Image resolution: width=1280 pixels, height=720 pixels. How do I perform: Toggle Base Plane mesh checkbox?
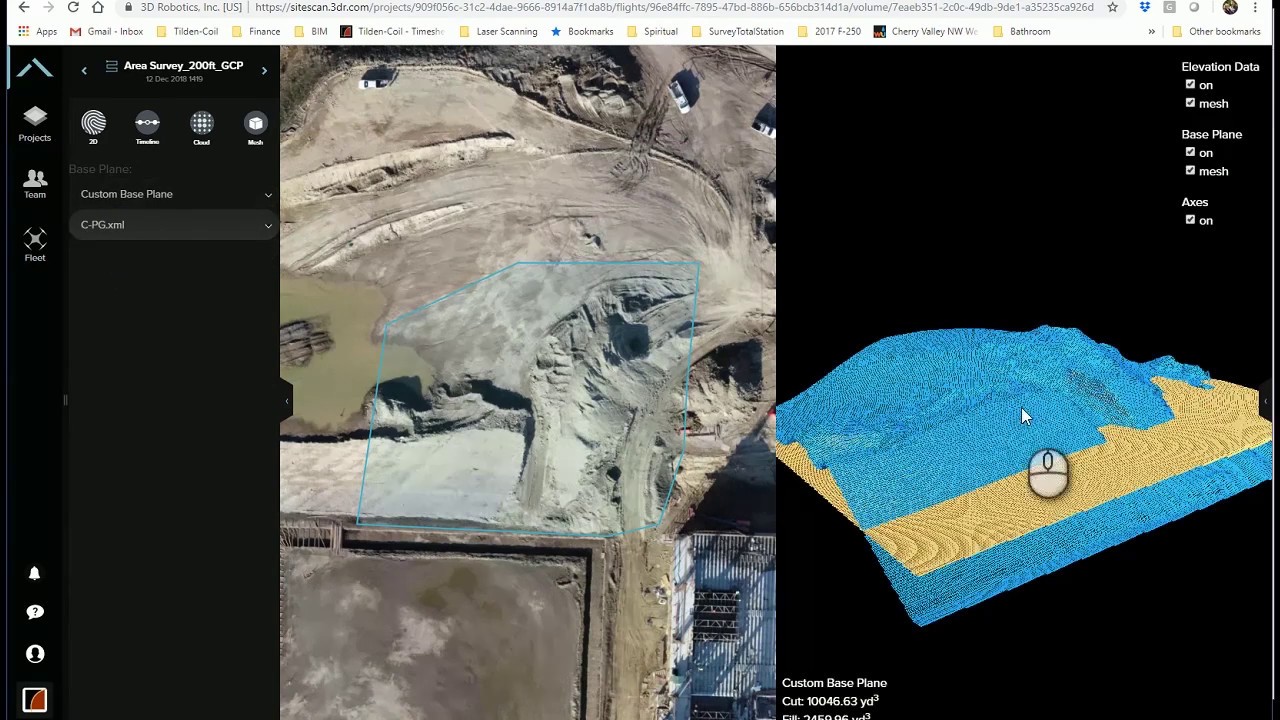pos(1190,170)
